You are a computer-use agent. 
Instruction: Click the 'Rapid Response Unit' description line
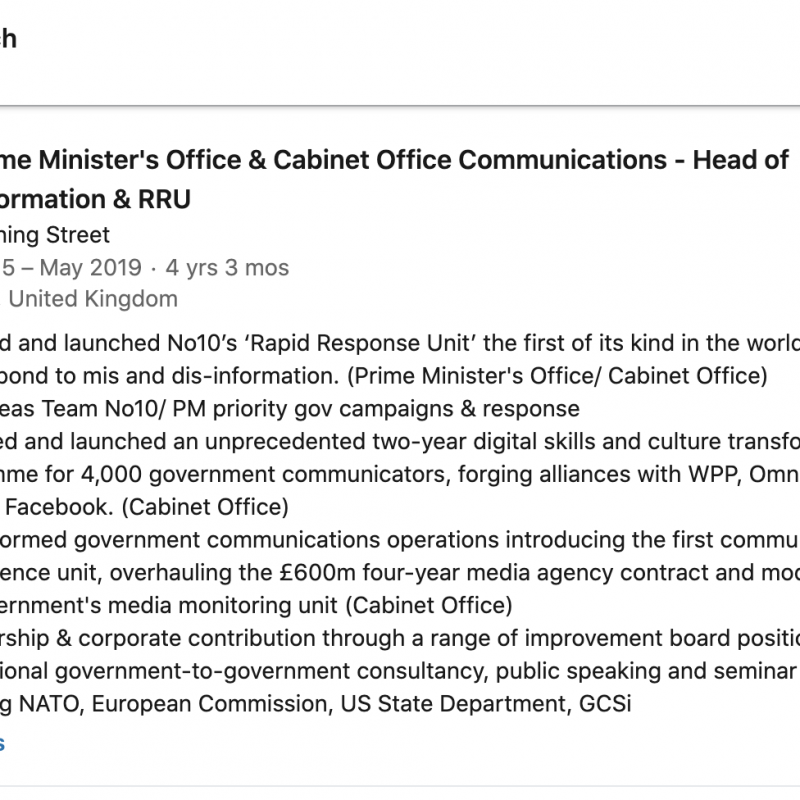coord(400,346)
